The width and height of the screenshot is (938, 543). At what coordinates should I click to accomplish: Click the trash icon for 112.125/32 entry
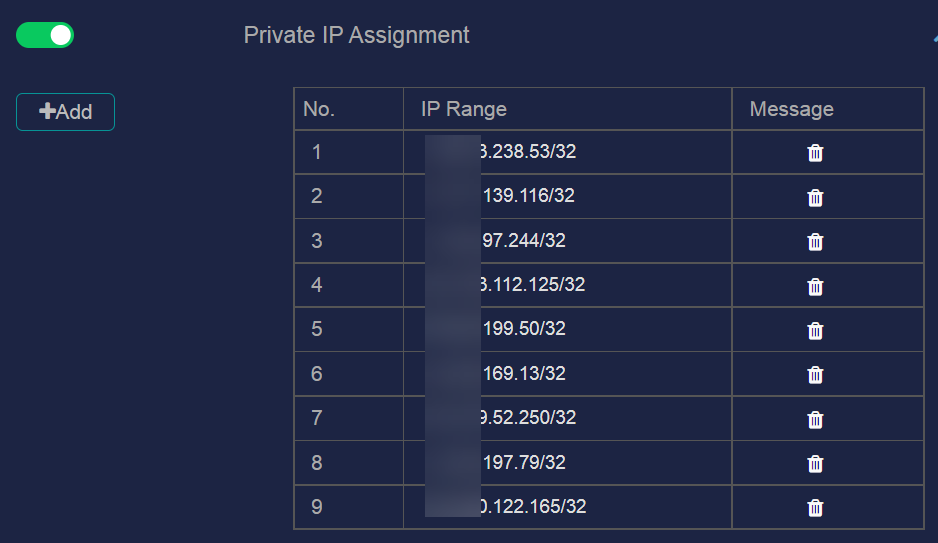pyautogui.click(x=815, y=286)
